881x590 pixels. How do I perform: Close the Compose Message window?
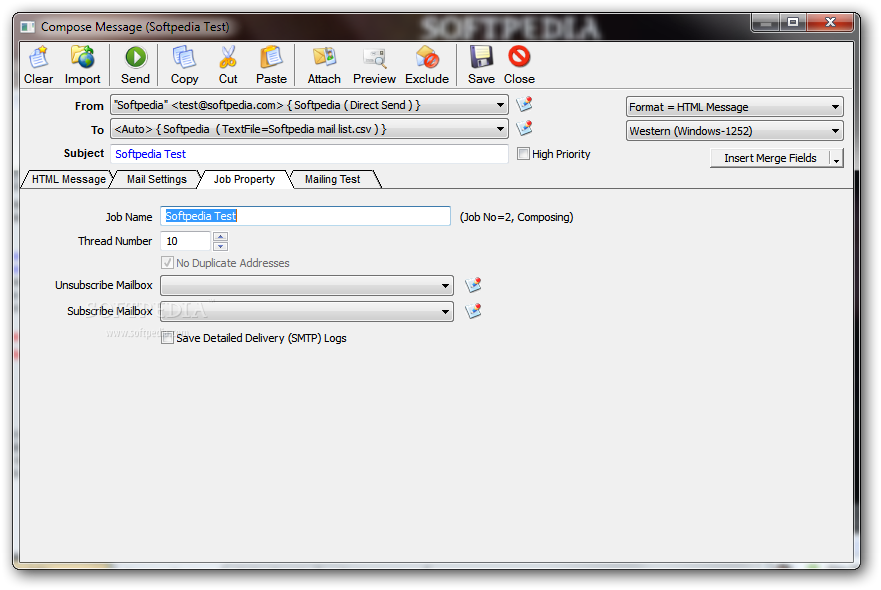tap(830, 22)
